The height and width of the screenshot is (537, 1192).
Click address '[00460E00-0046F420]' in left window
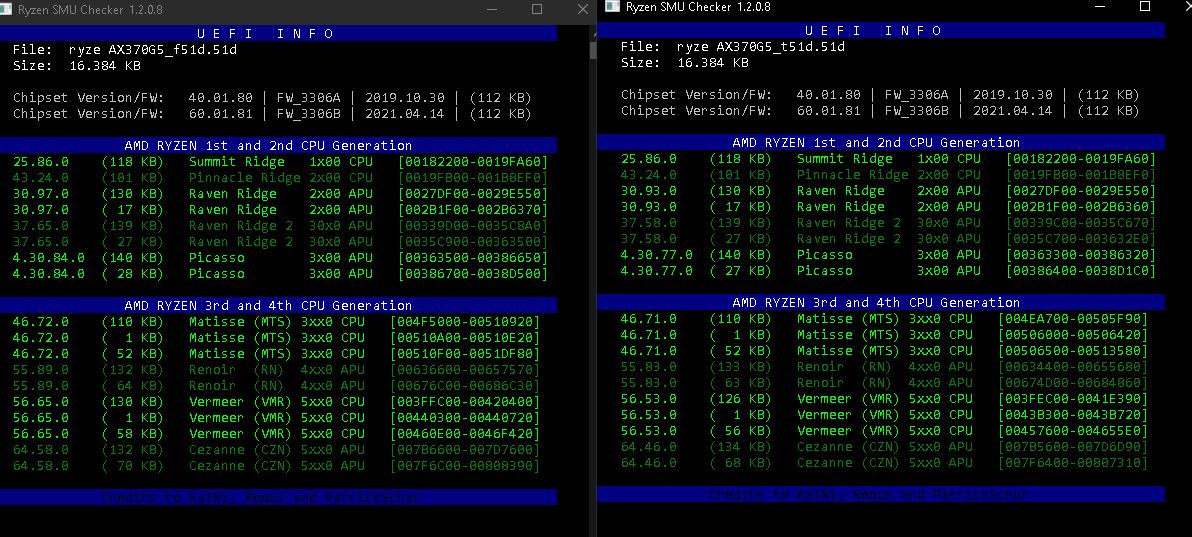tap(464, 434)
